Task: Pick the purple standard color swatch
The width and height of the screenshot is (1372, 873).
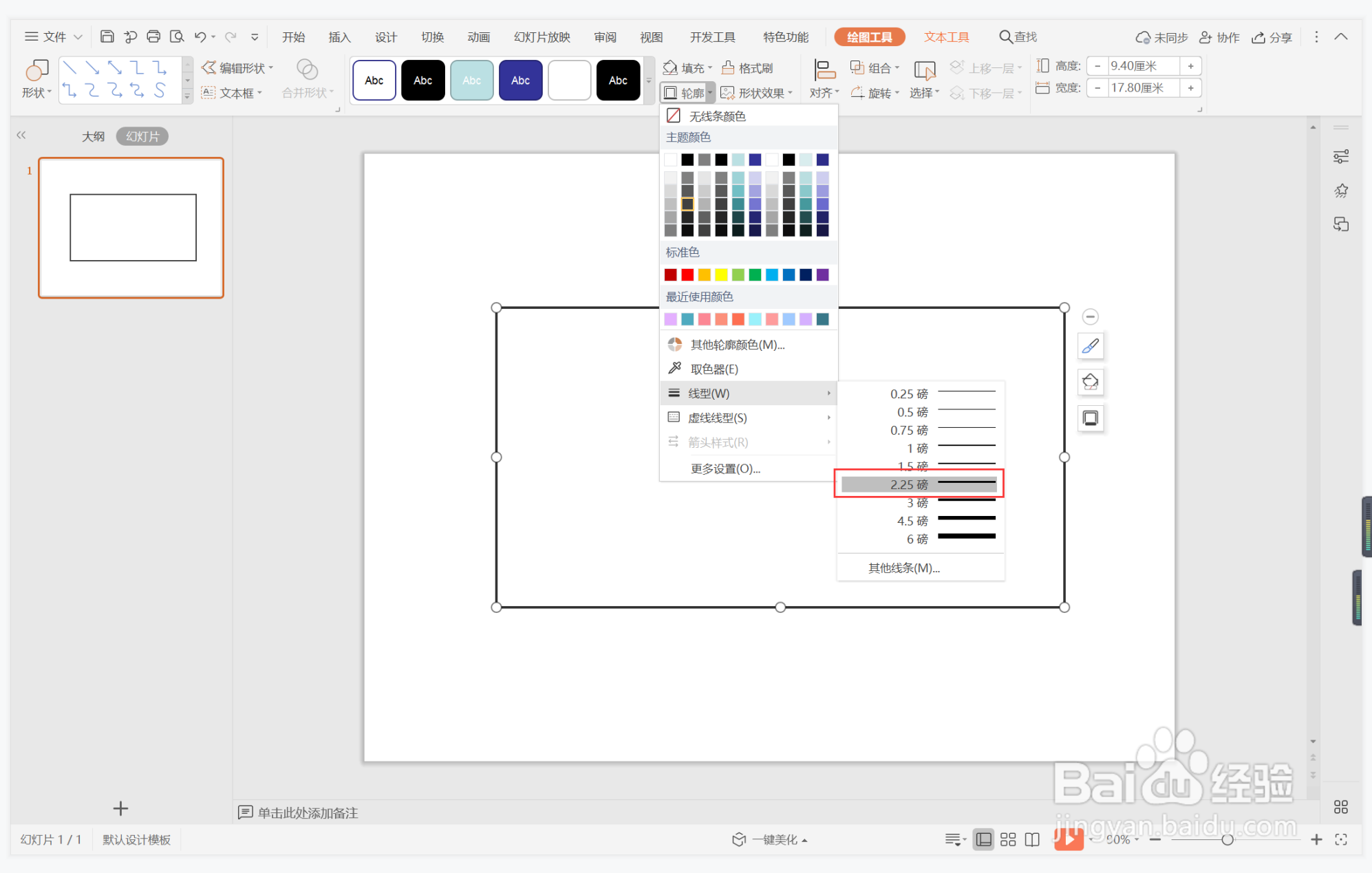Action: coord(822,275)
